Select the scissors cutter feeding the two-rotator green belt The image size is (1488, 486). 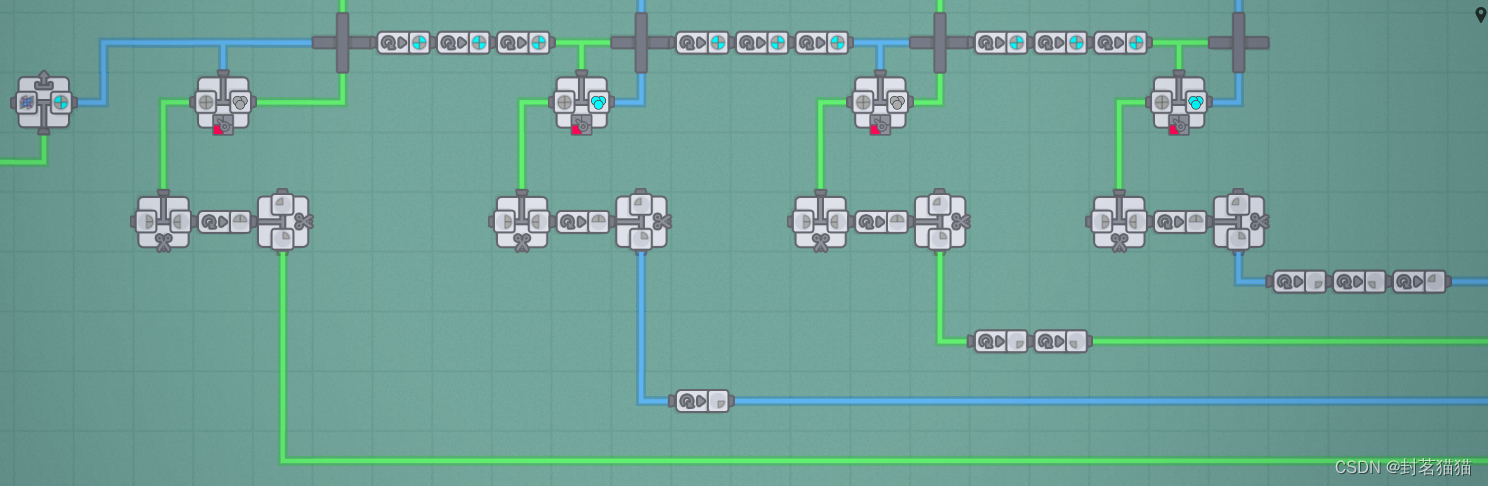(940, 221)
